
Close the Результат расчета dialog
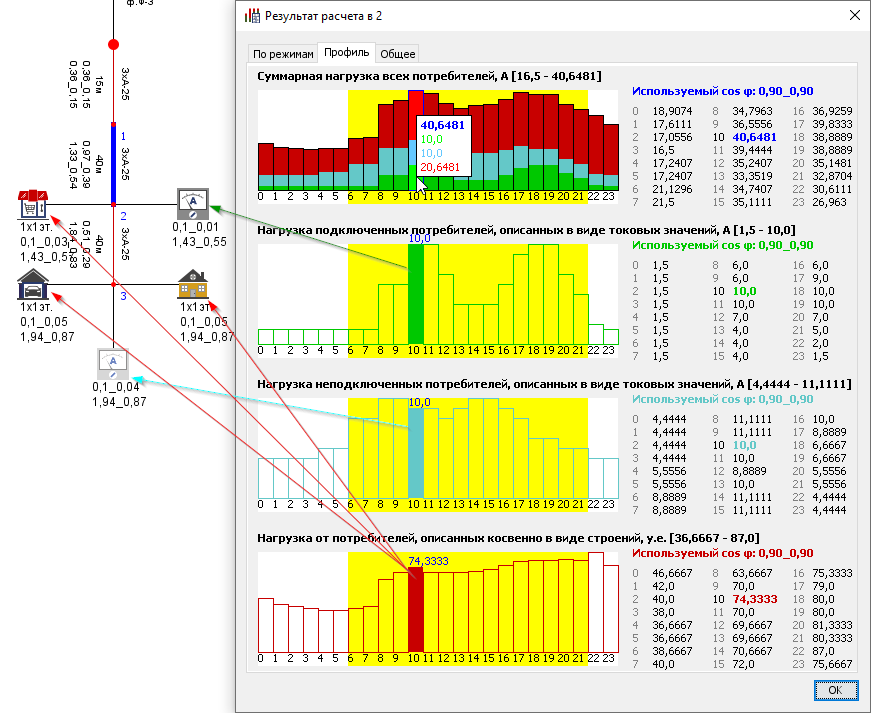pos(855,16)
